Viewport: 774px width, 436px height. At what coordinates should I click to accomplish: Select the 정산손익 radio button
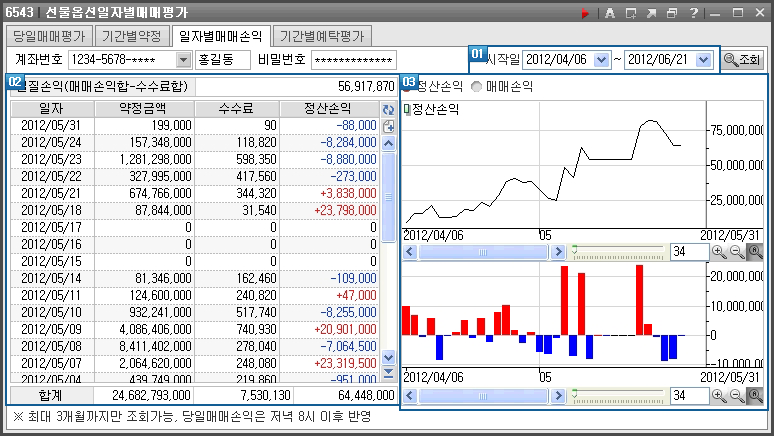click(x=408, y=87)
